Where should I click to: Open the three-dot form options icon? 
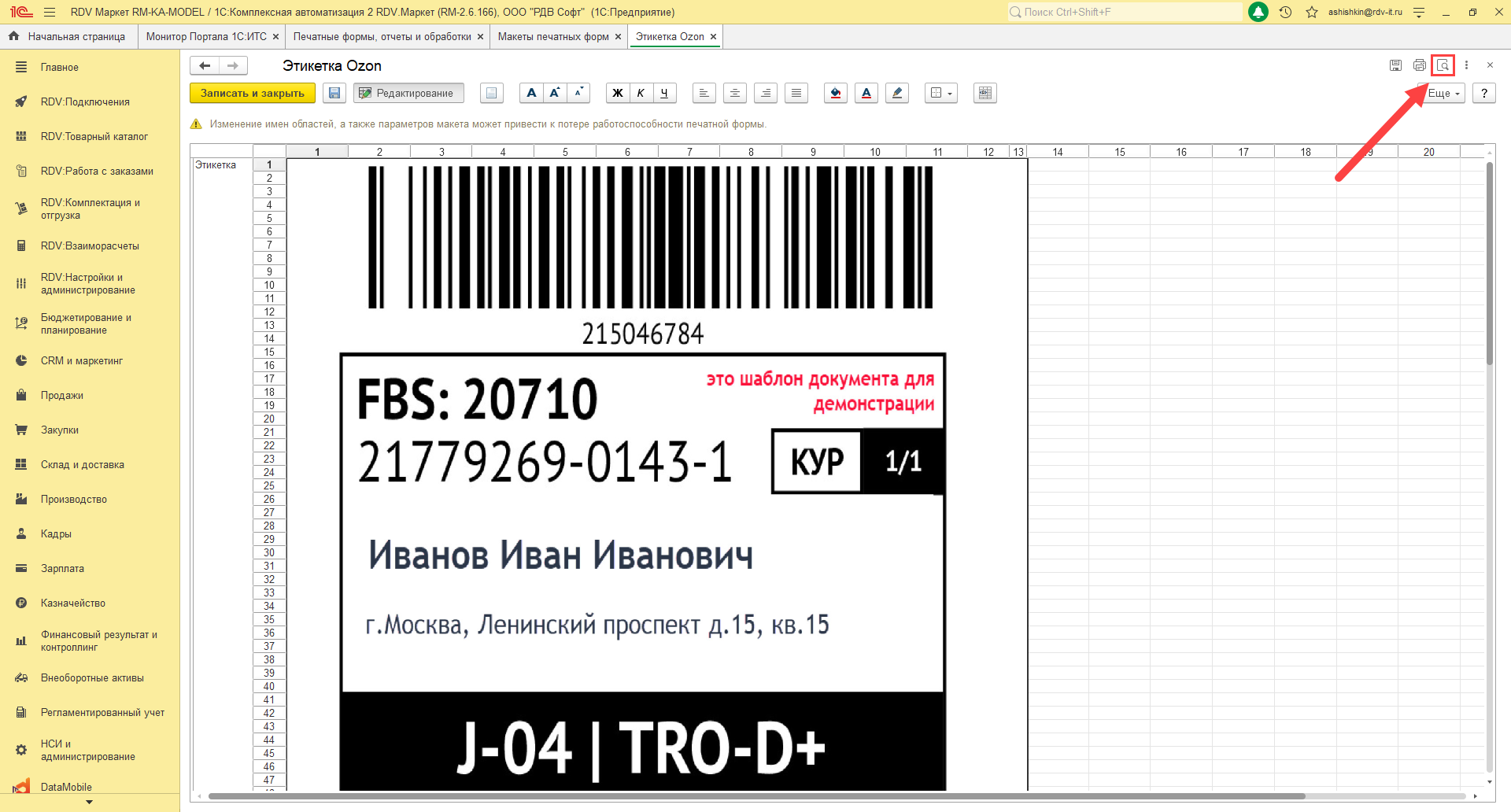(x=1466, y=65)
